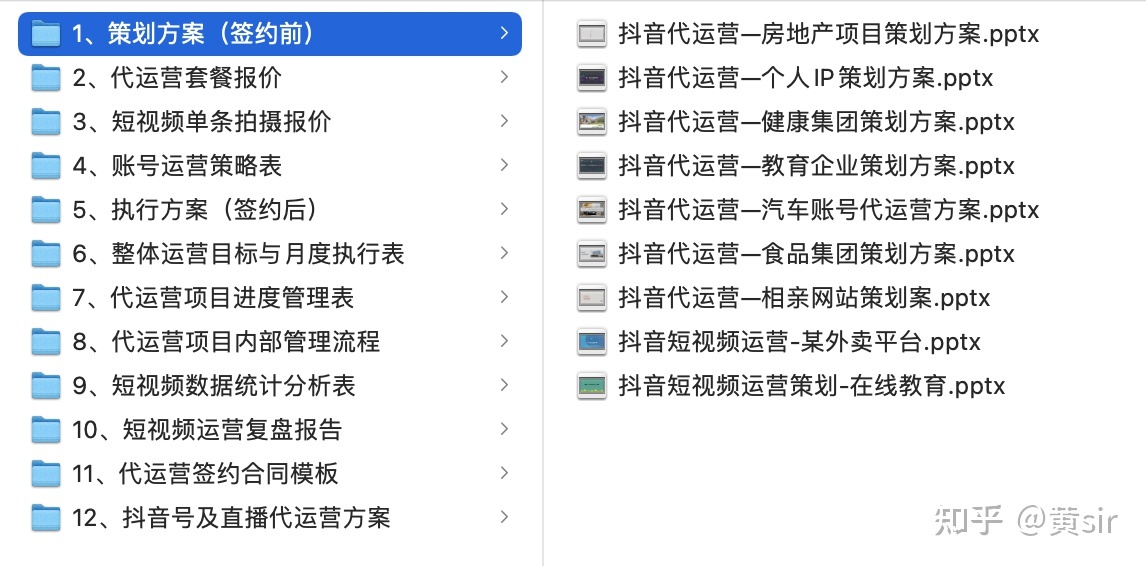The width and height of the screenshot is (1146, 566).
Task: Click chevron of selected 1、策划方案 folder
Action: click(x=504, y=34)
